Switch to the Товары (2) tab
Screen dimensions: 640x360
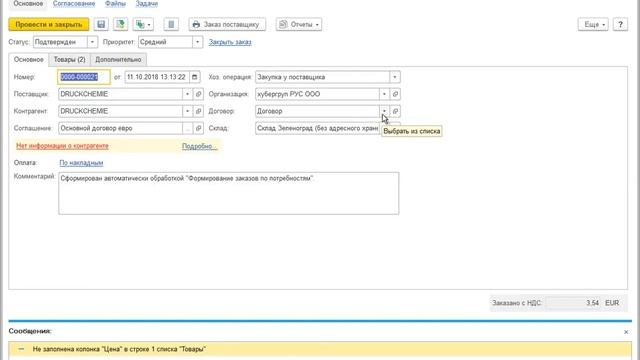69,60
